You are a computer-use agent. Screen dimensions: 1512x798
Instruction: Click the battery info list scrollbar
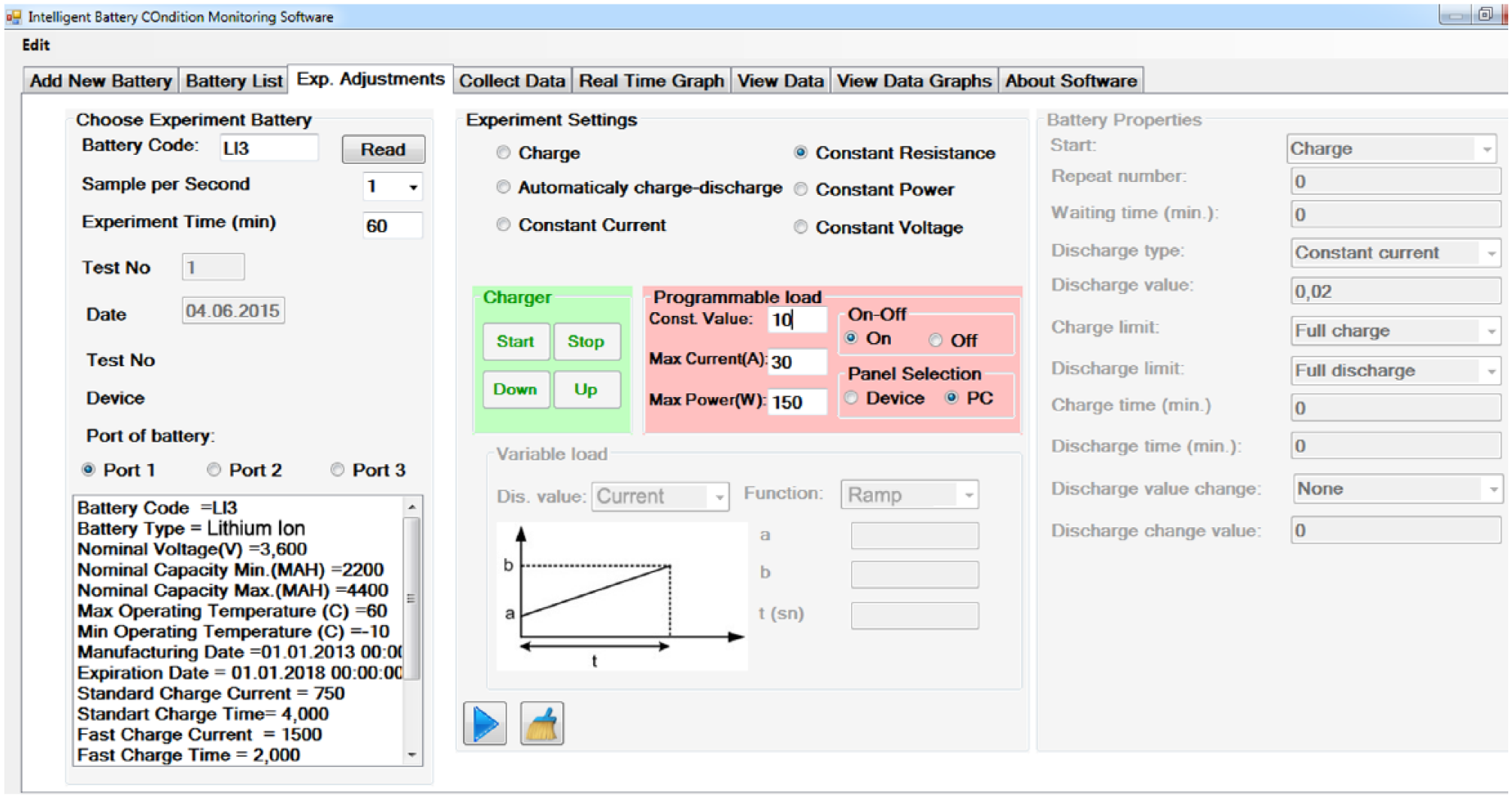click(x=412, y=598)
